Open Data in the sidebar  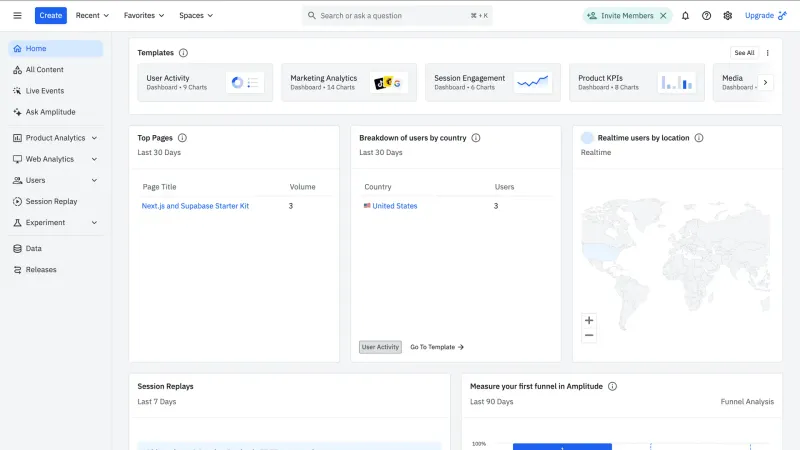pyautogui.click(x=55, y=248)
